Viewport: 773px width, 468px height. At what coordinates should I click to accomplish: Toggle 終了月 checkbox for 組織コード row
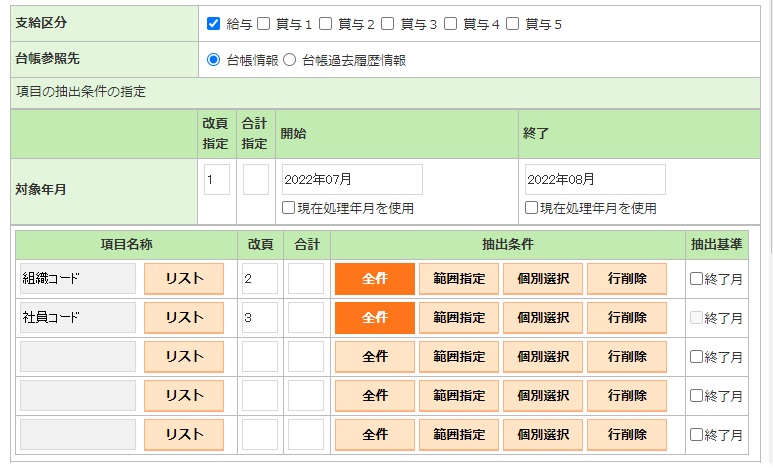697,279
